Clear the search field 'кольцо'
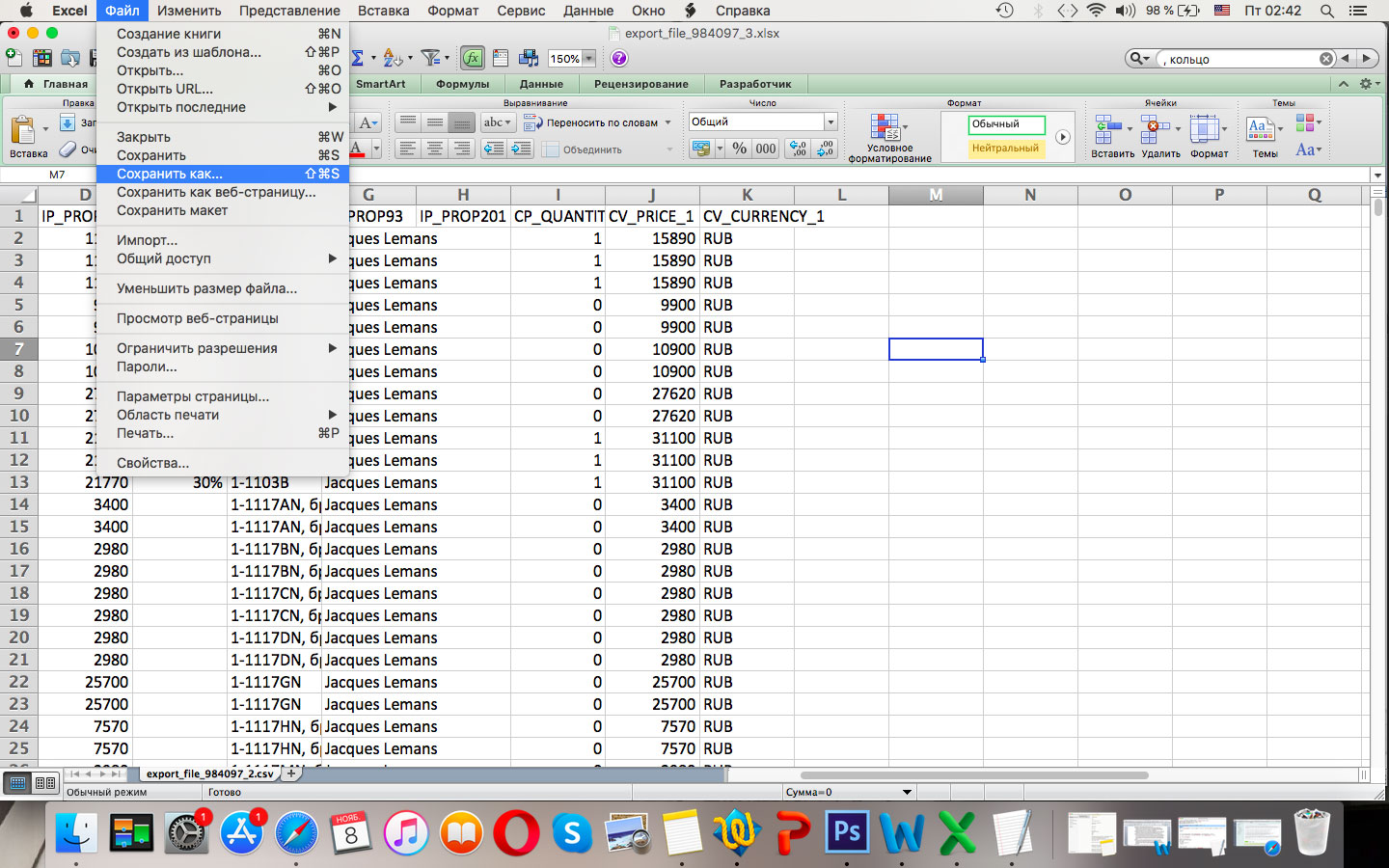Image resolution: width=1389 pixels, height=868 pixels. coord(1326,59)
